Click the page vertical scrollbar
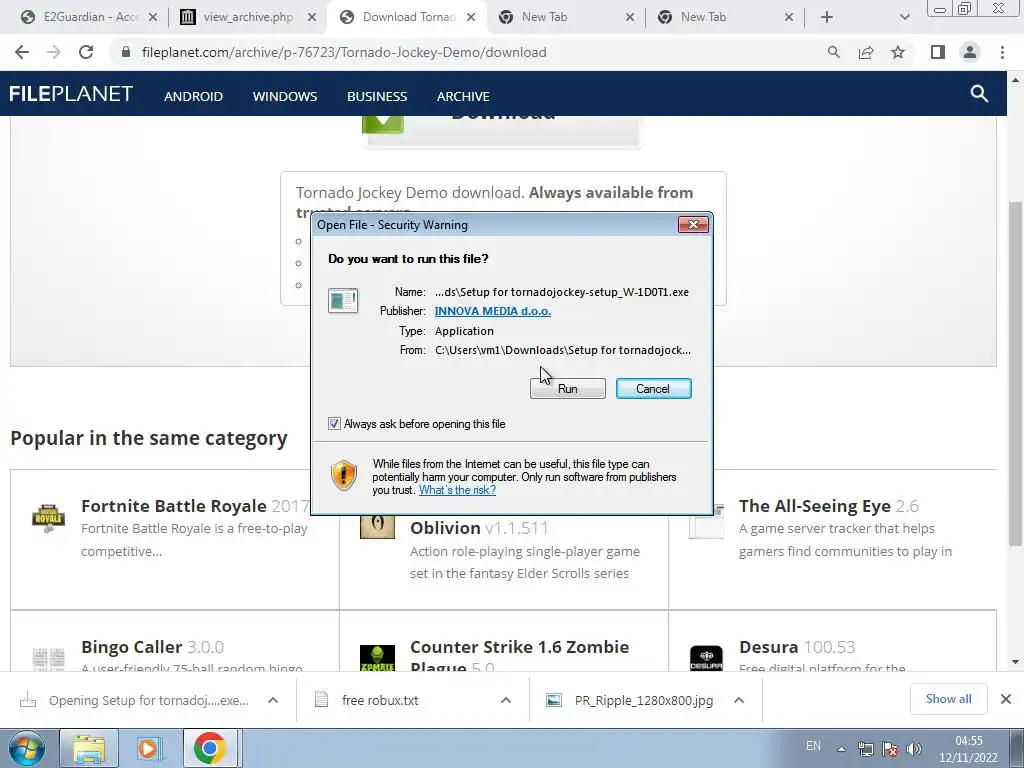The height and width of the screenshot is (768, 1024). coord(1015,372)
